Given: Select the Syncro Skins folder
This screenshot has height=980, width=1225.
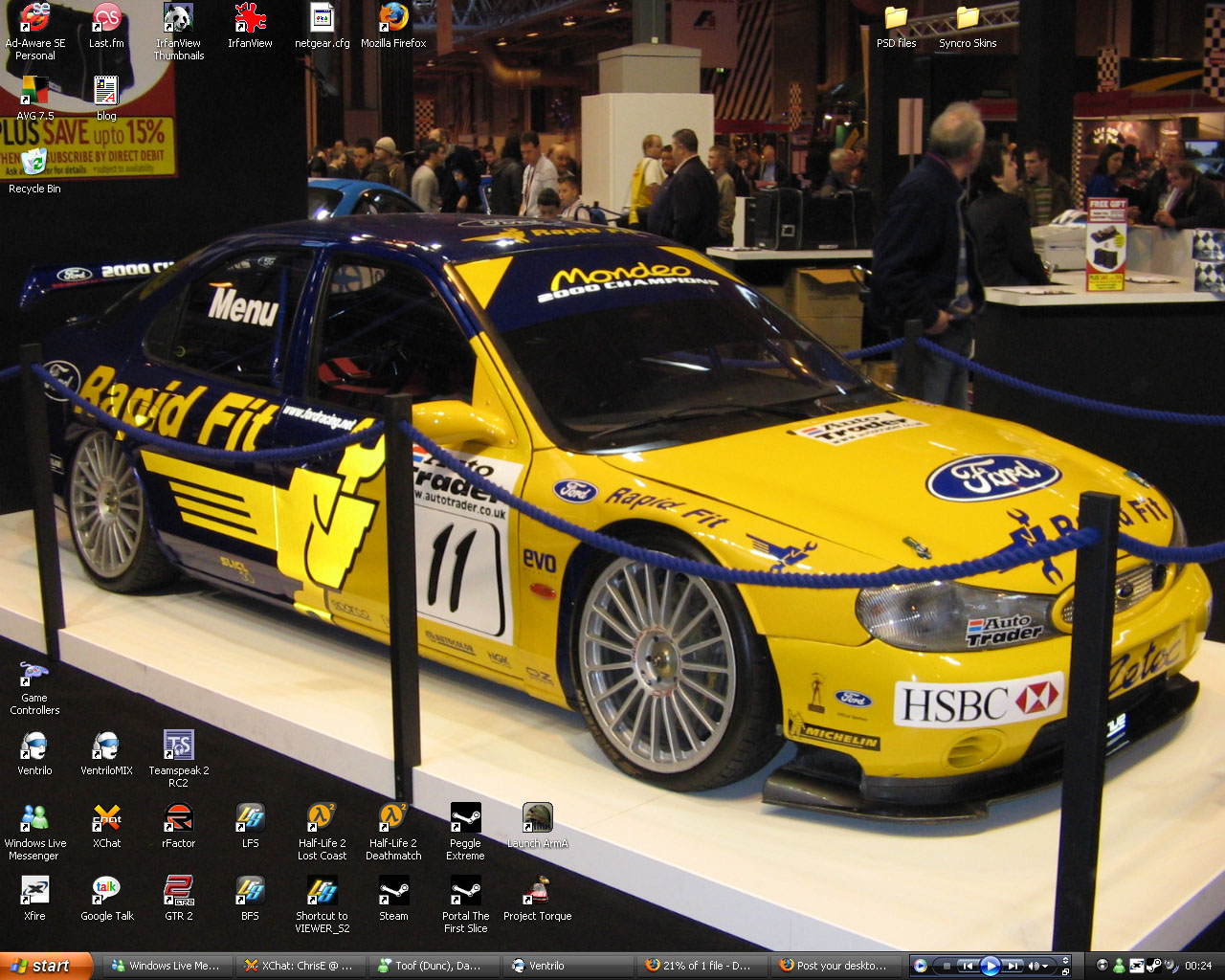Looking at the screenshot, I should [x=968, y=27].
